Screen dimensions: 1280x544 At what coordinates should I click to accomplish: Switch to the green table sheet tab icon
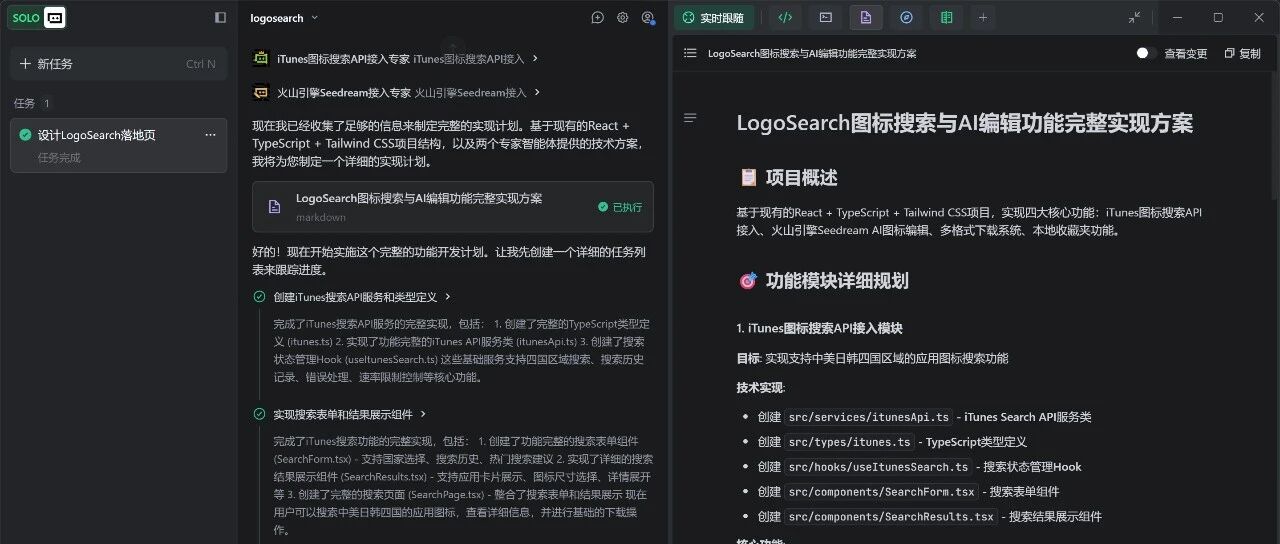pos(946,17)
